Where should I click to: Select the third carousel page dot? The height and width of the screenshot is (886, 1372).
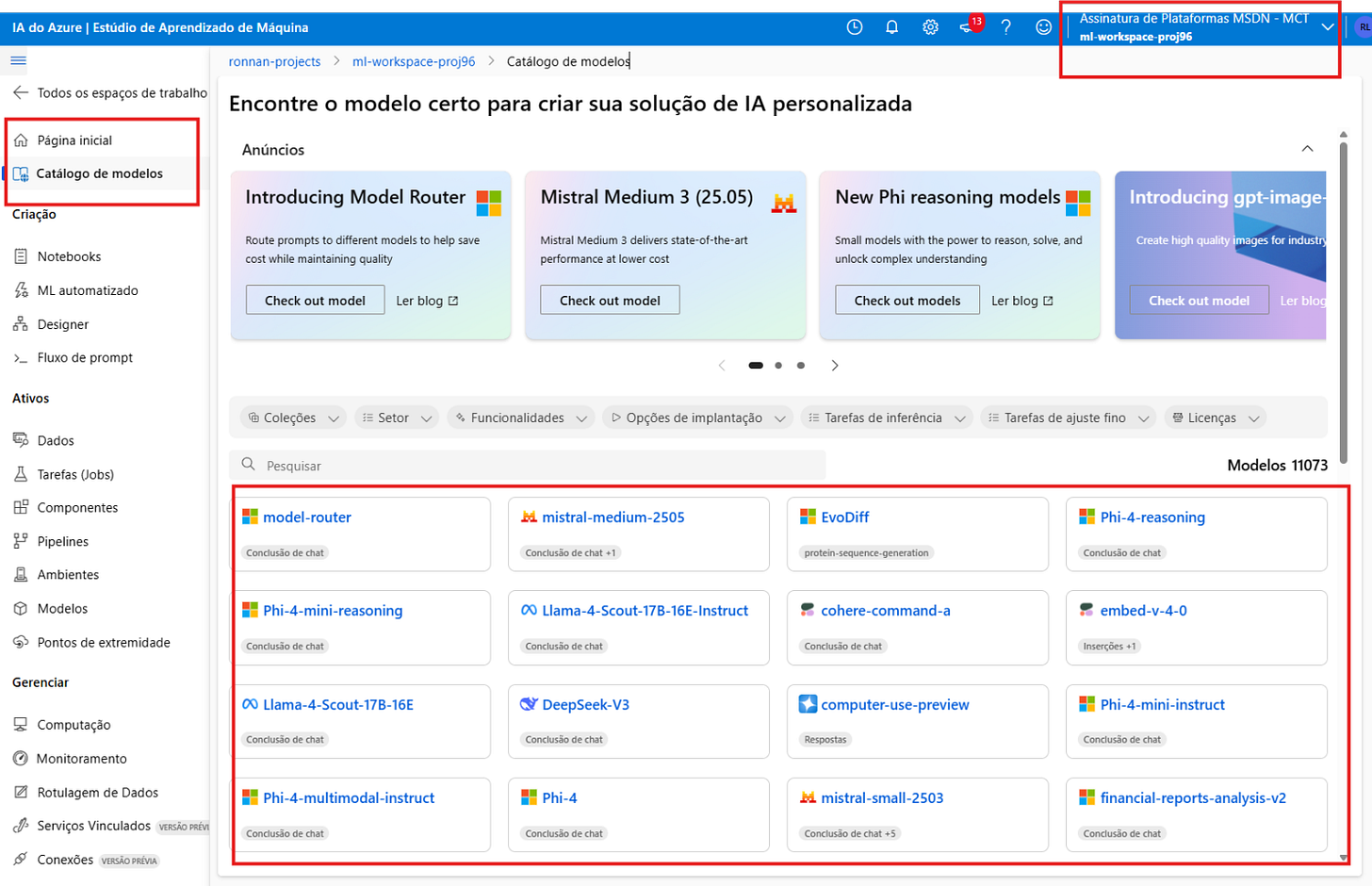(801, 366)
